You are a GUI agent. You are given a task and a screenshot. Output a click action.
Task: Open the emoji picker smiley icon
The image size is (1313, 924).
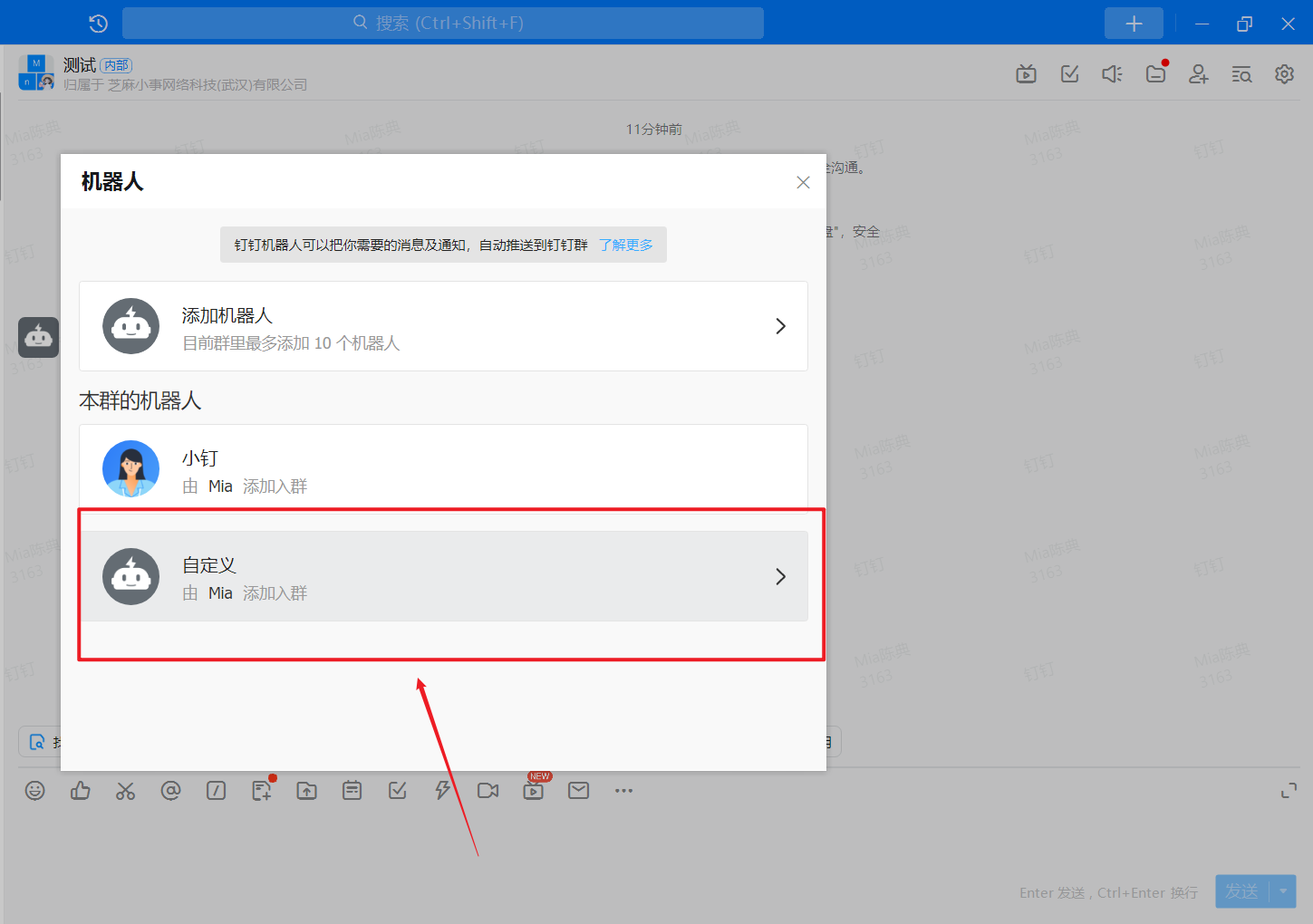point(35,791)
